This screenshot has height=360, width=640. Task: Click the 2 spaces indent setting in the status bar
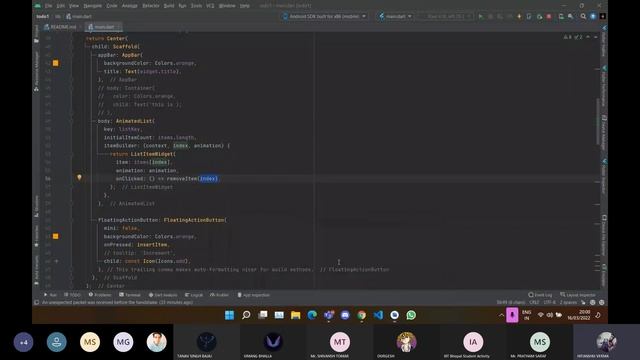(568, 302)
